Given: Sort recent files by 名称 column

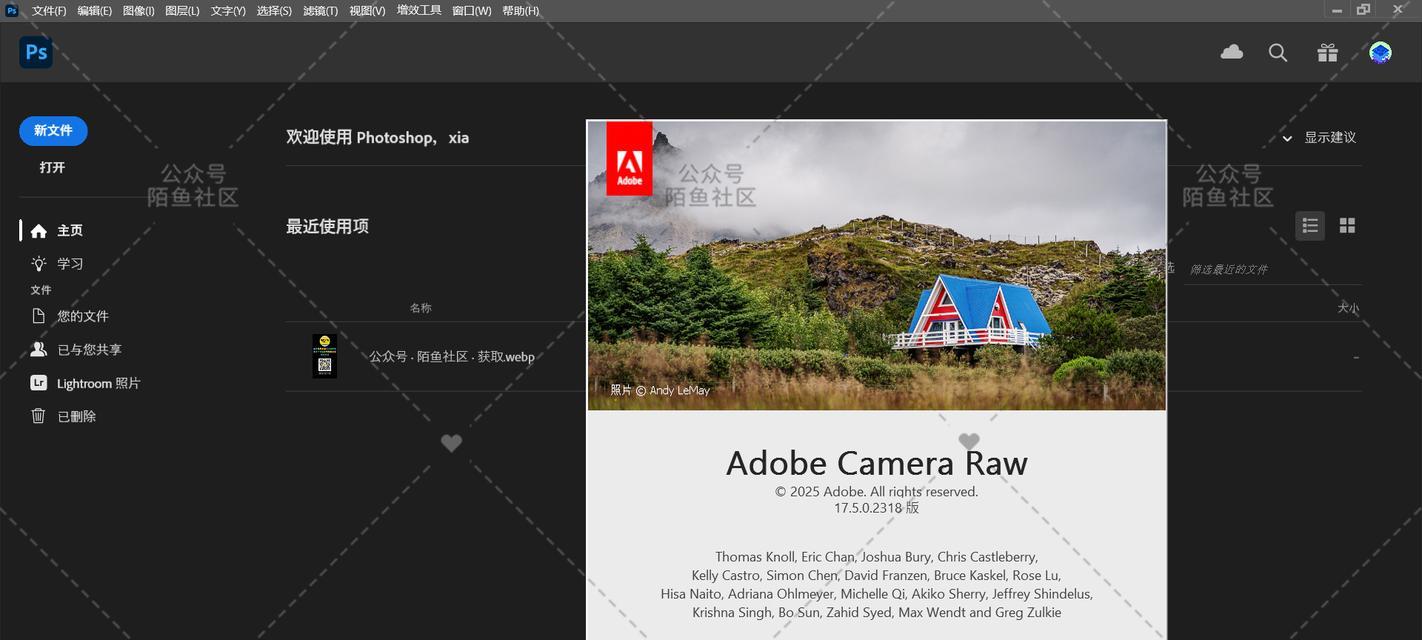Looking at the screenshot, I should 420,308.
